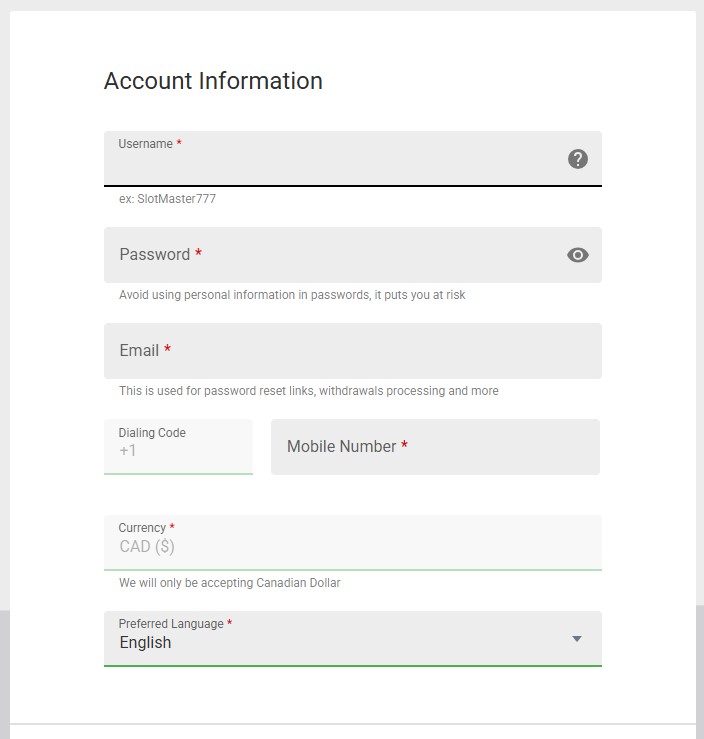This screenshot has width=704, height=739.
Task: Toggle password visibility with the eye icon
Action: pyautogui.click(x=577, y=255)
